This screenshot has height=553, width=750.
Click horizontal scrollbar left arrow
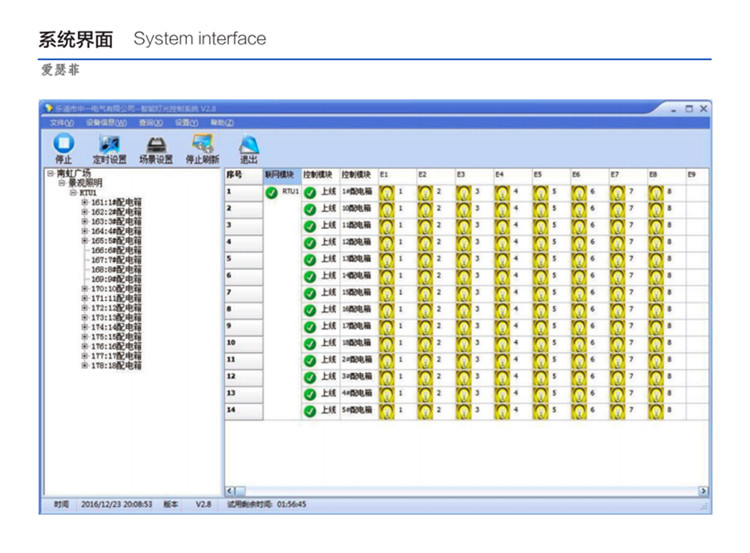(x=230, y=491)
